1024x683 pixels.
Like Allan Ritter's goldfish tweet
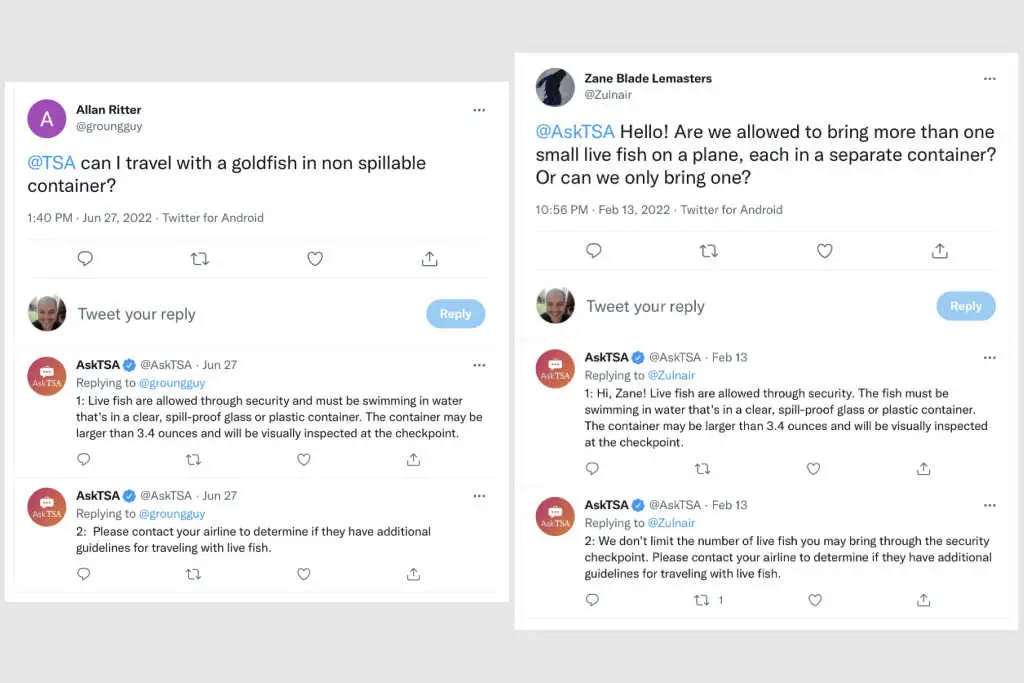(315, 259)
